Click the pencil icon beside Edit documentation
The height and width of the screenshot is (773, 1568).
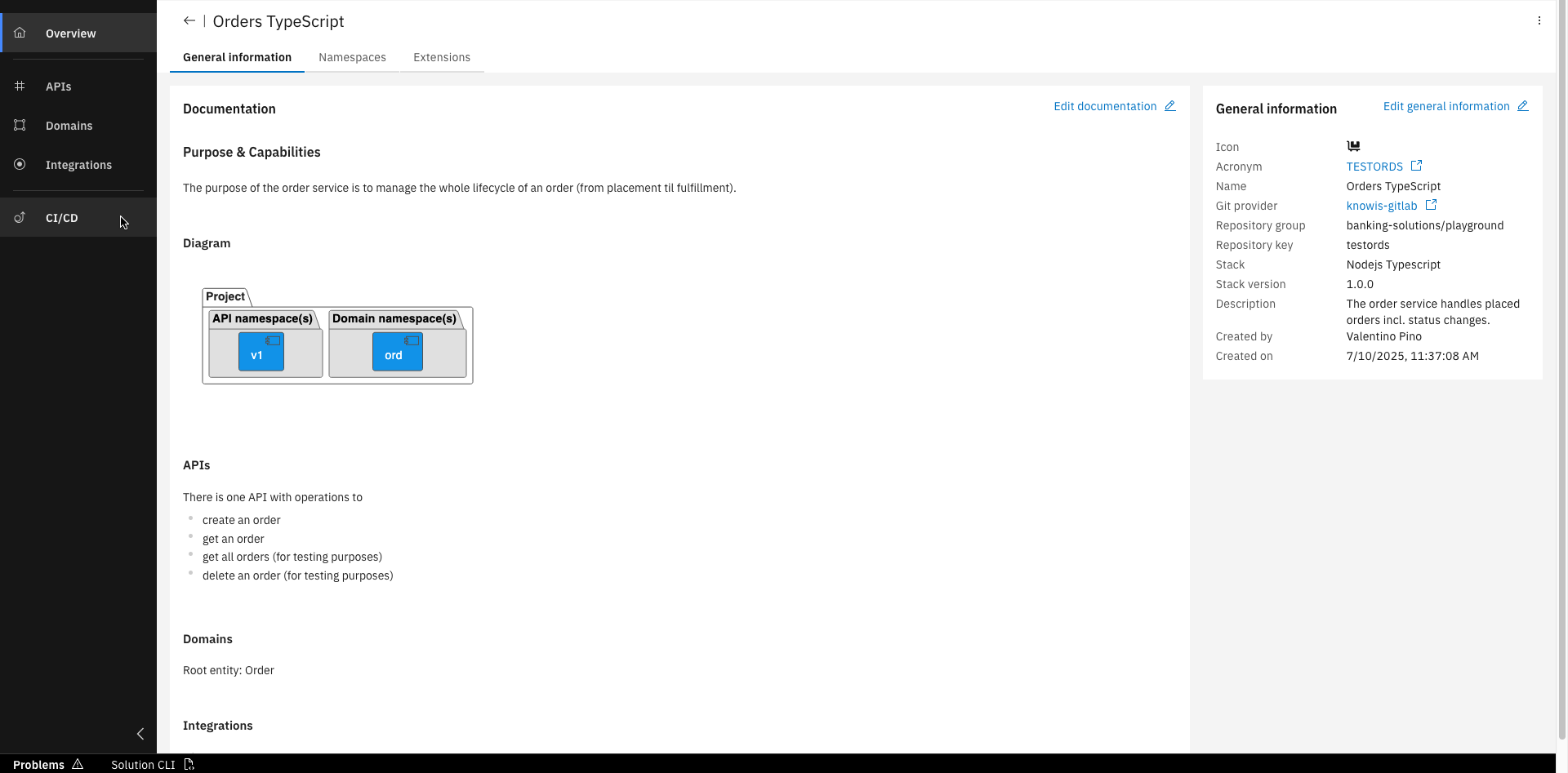1170,105
